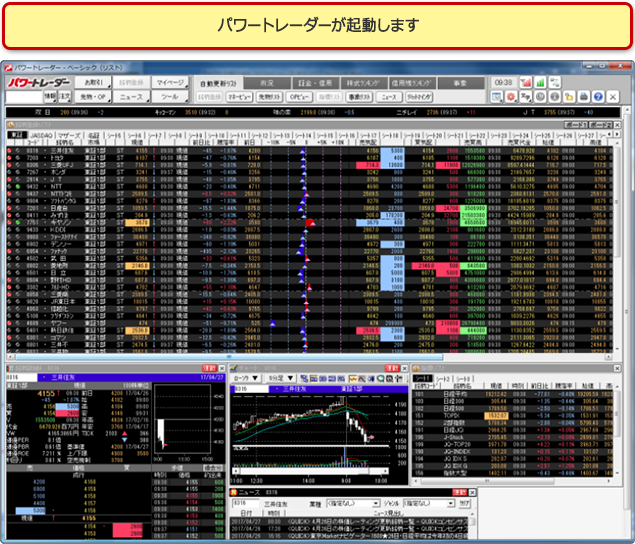Click the printer icon in top toolbar

click(583, 97)
